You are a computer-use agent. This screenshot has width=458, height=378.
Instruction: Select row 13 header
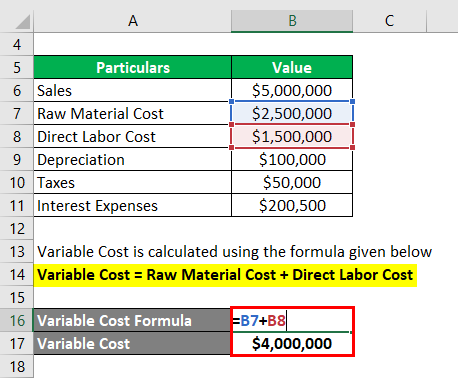[x=17, y=251]
